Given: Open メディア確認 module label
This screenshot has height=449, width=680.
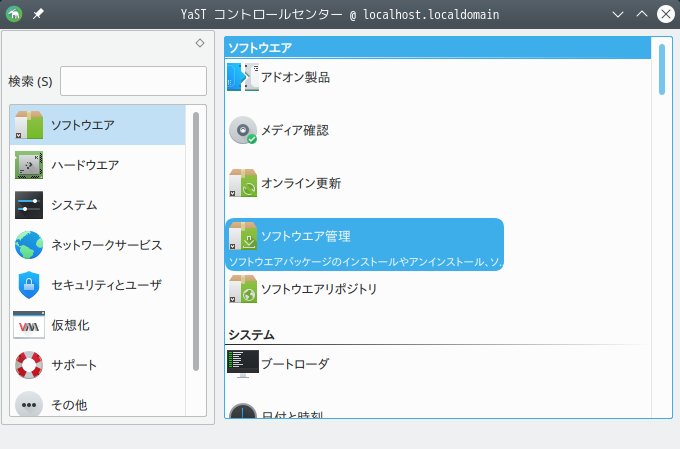Looking at the screenshot, I should (x=295, y=130).
